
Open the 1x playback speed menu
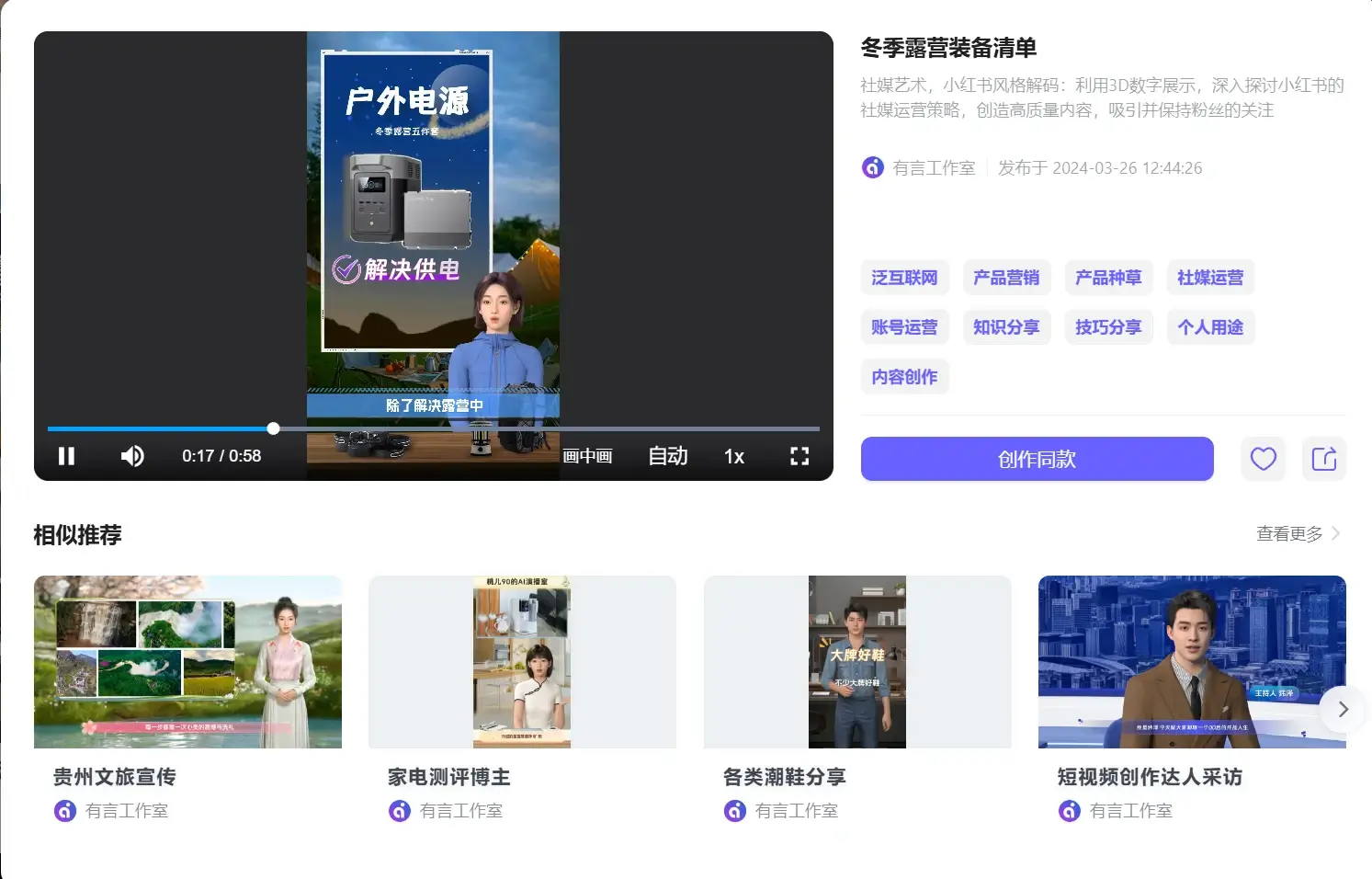click(x=733, y=456)
